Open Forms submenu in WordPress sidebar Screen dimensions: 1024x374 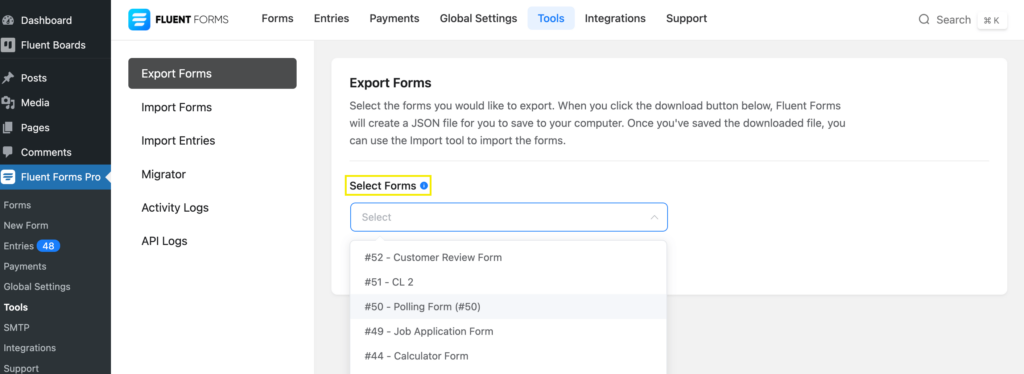point(17,205)
